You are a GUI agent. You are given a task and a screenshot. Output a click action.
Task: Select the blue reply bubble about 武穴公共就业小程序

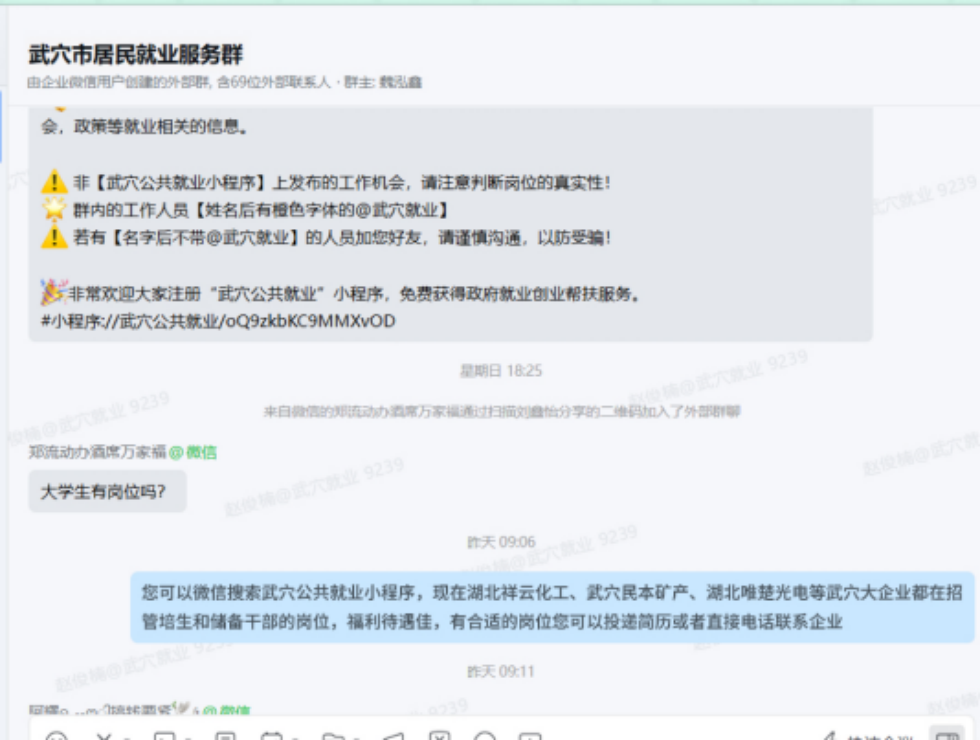552,607
